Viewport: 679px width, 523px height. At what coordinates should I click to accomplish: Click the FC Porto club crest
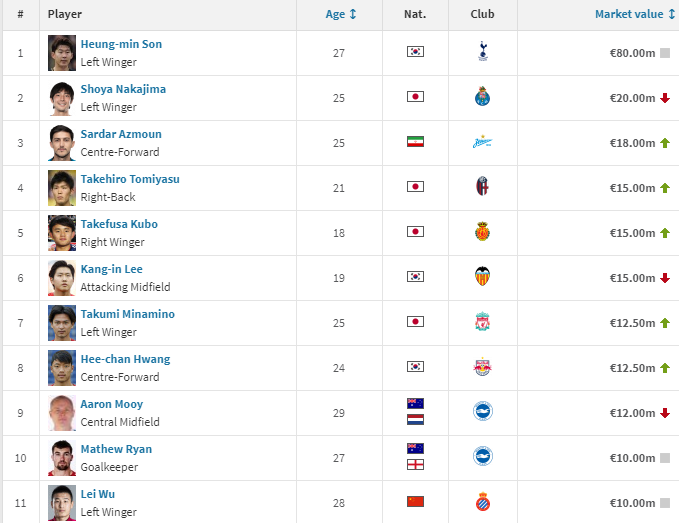[x=483, y=97]
